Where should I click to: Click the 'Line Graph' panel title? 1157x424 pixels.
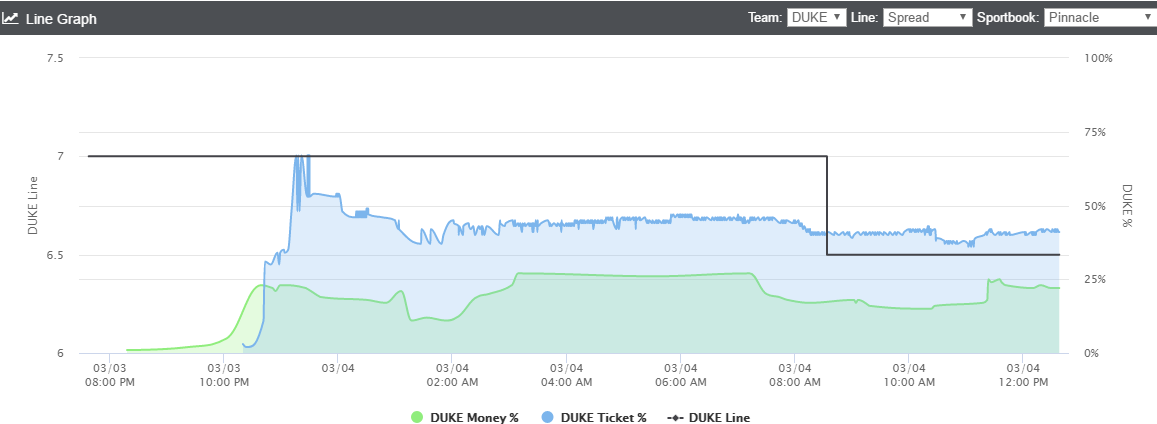coord(61,18)
